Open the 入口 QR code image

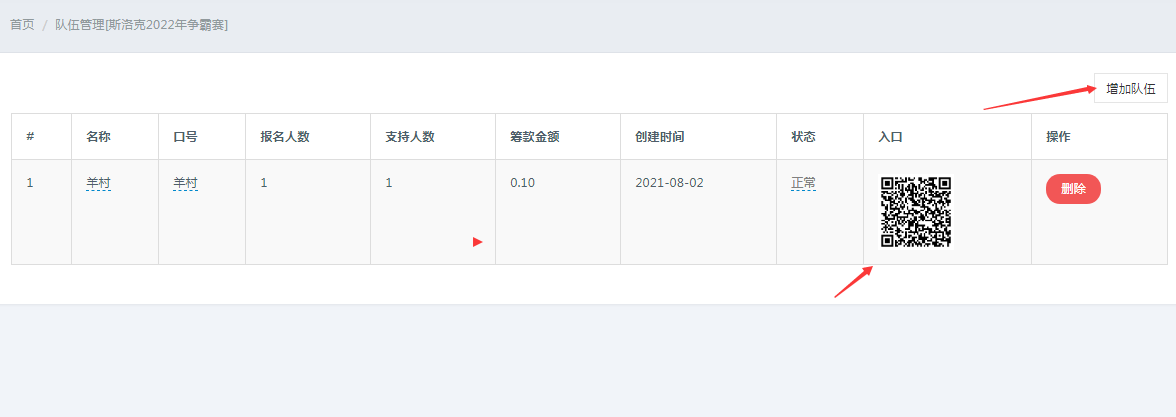pyautogui.click(x=916, y=212)
